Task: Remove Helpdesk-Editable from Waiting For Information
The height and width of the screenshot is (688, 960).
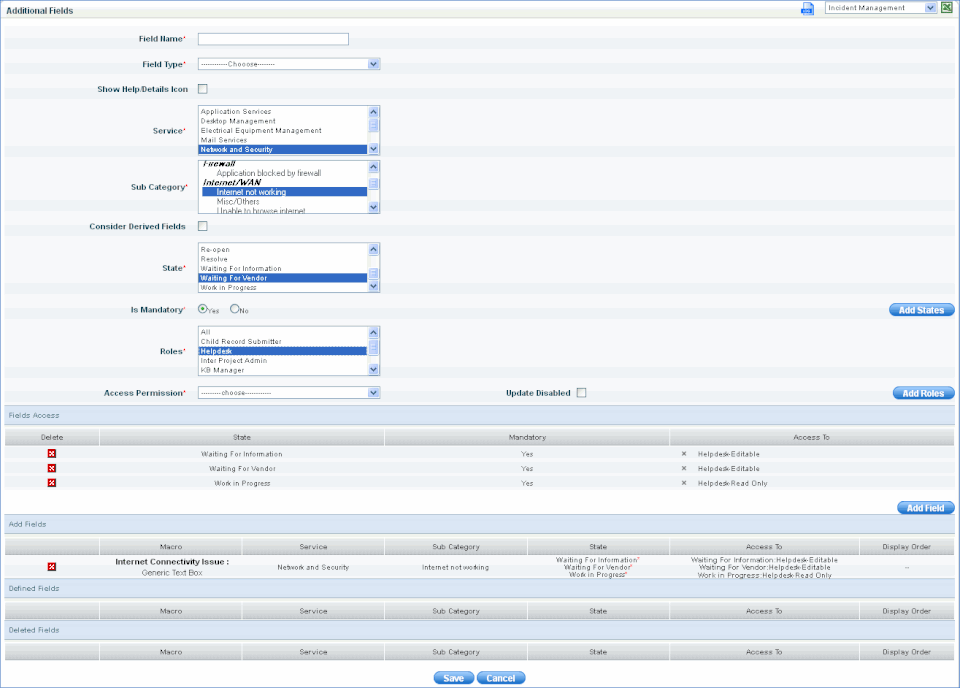Action: [x=684, y=454]
